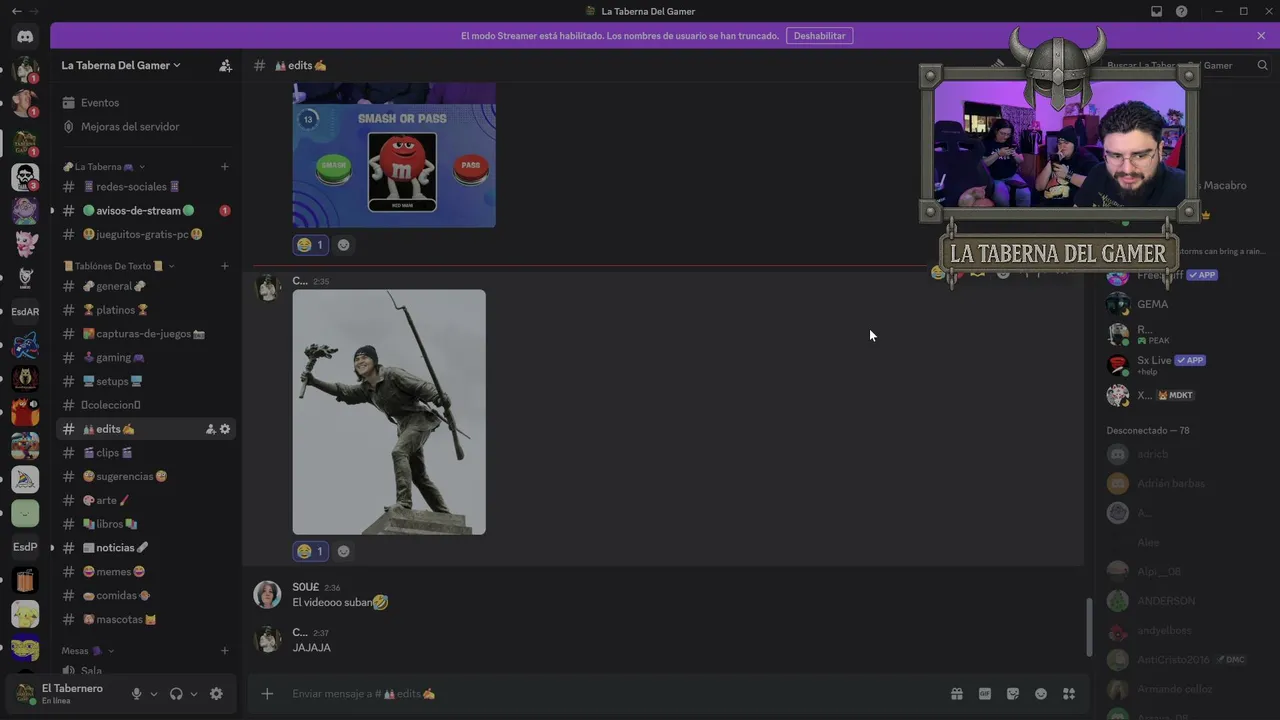Open the setups channel
The width and height of the screenshot is (1280, 720).
[x=146, y=381]
